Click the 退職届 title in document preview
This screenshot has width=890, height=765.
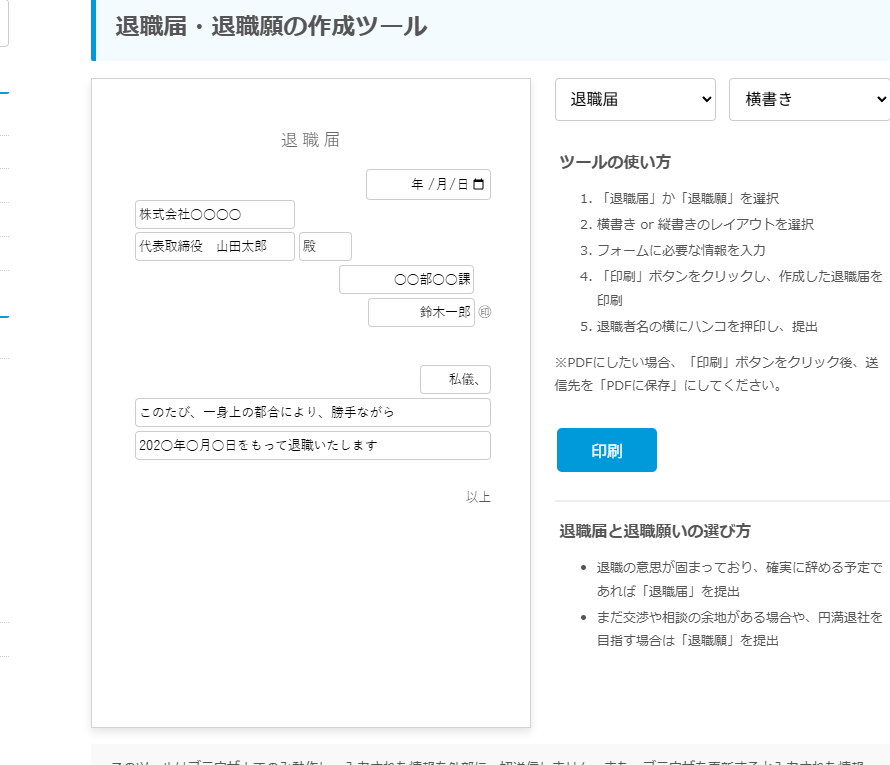(311, 140)
